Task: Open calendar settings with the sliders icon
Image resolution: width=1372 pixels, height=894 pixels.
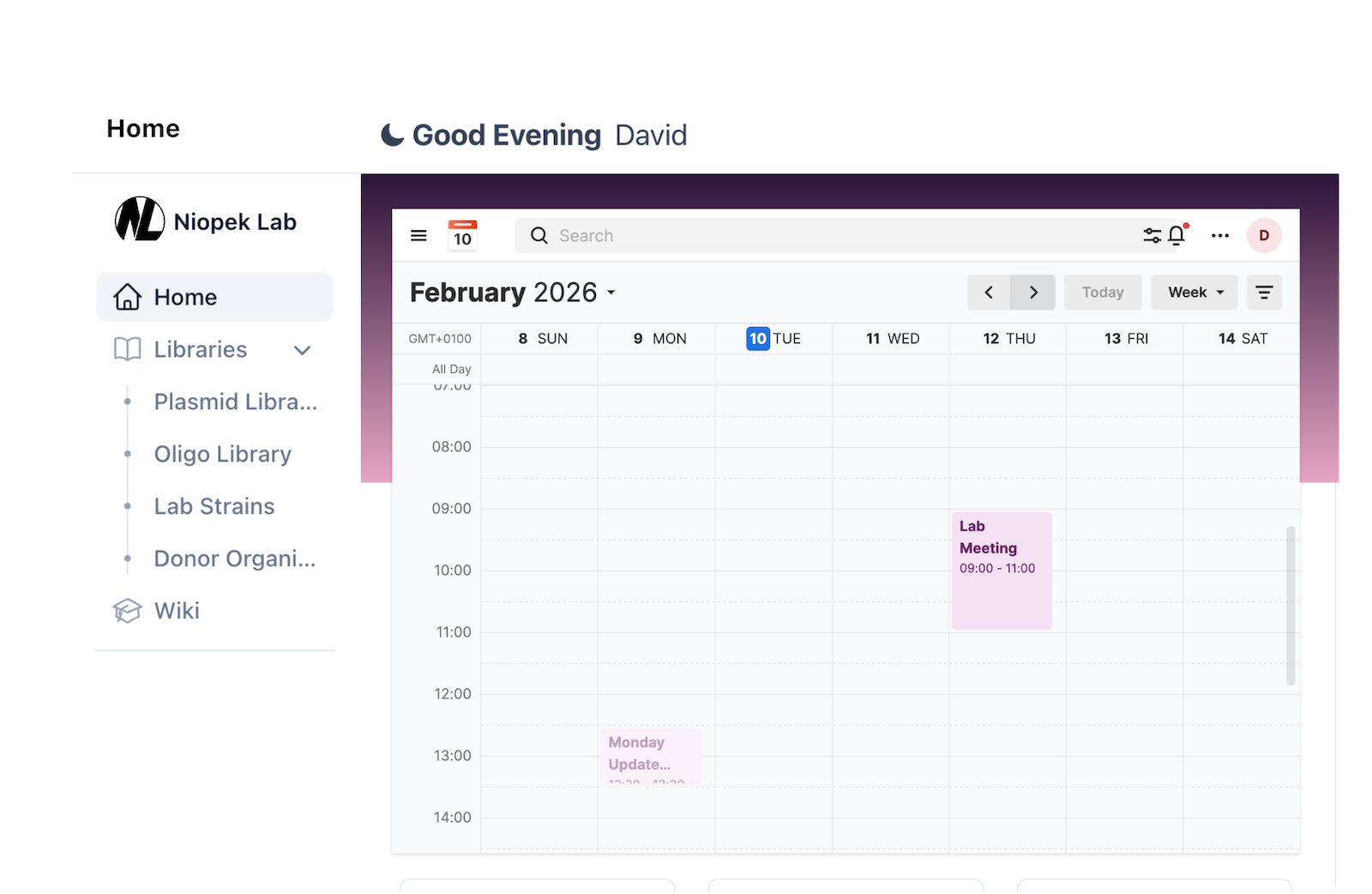Action: (x=1152, y=235)
